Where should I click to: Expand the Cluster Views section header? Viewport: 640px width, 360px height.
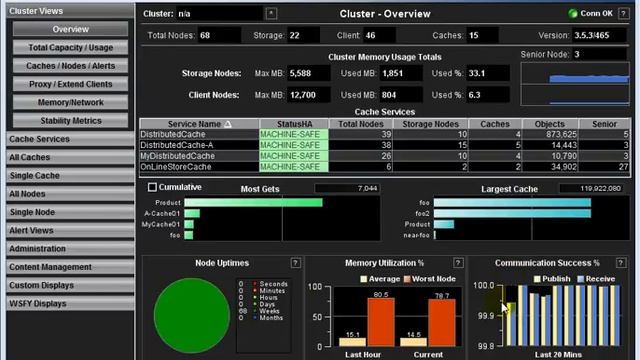70,11
